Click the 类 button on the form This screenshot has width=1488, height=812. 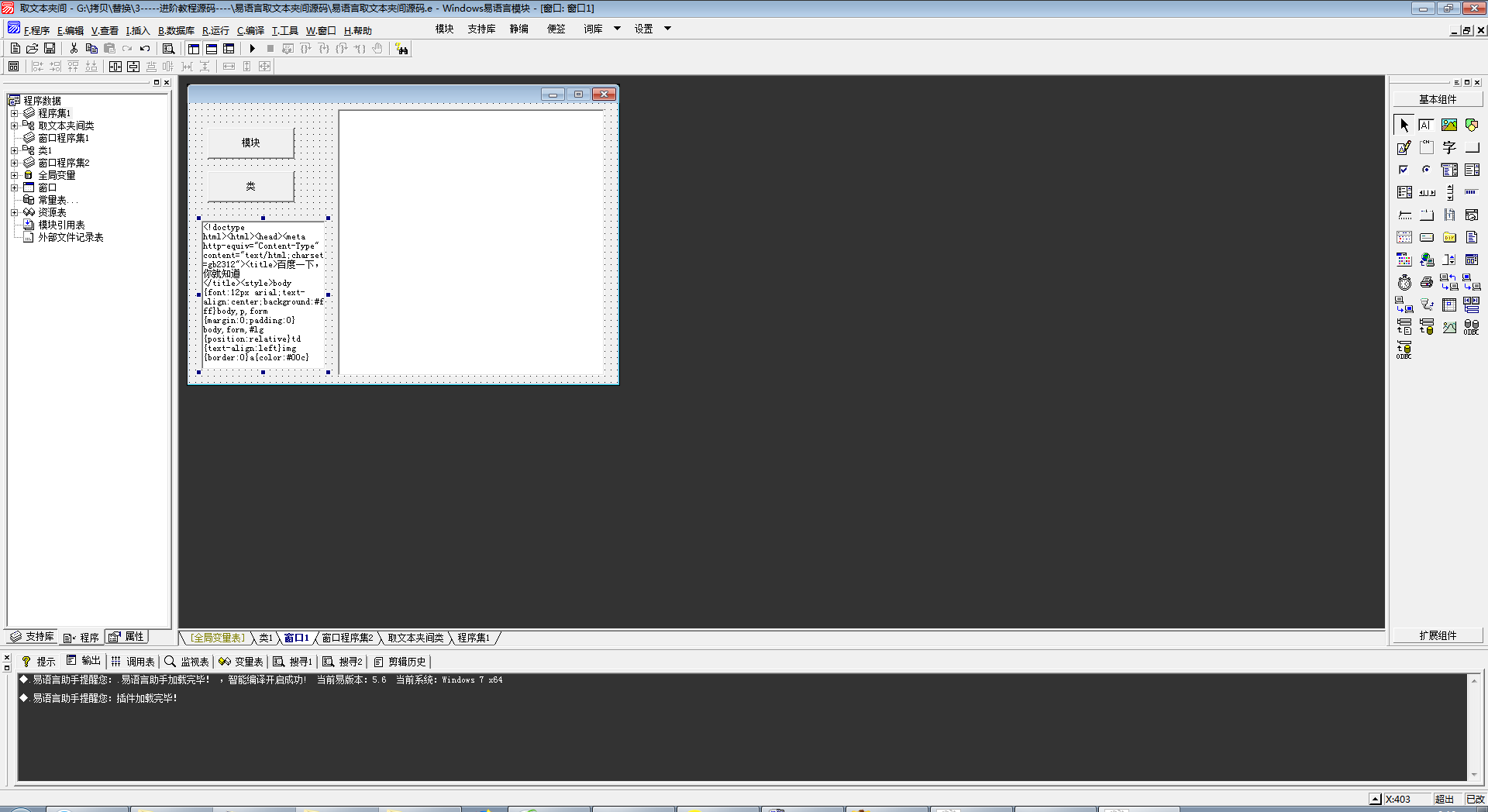tap(250, 186)
